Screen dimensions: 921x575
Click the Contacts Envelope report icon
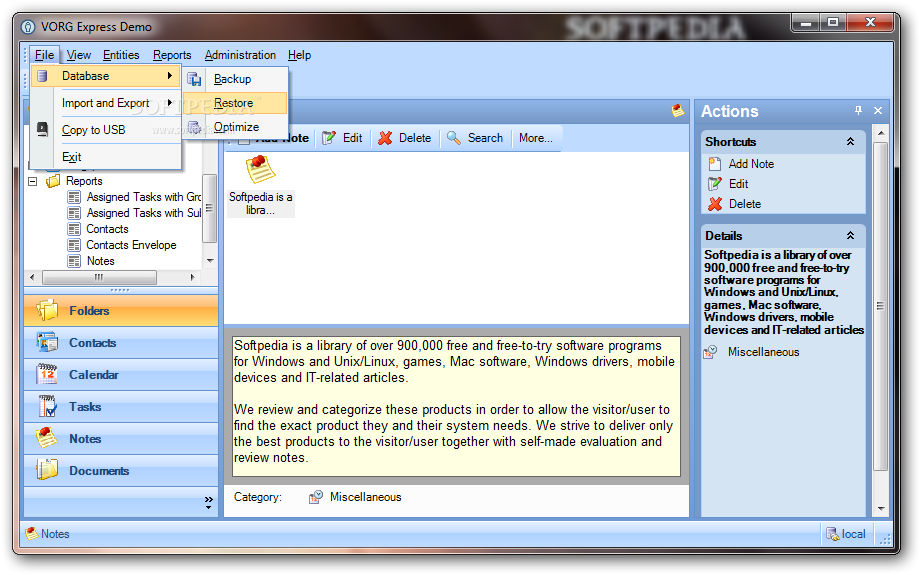click(74, 245)
